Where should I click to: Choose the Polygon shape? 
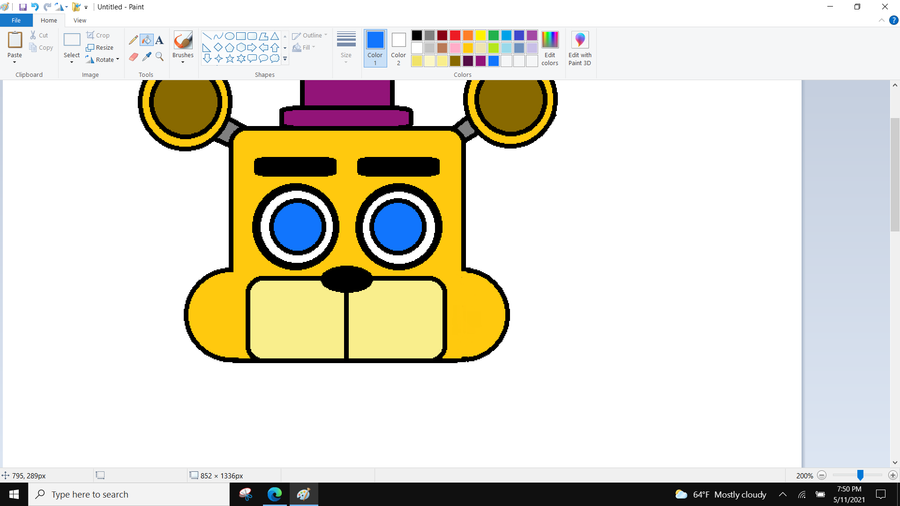(x=263, y=36)
